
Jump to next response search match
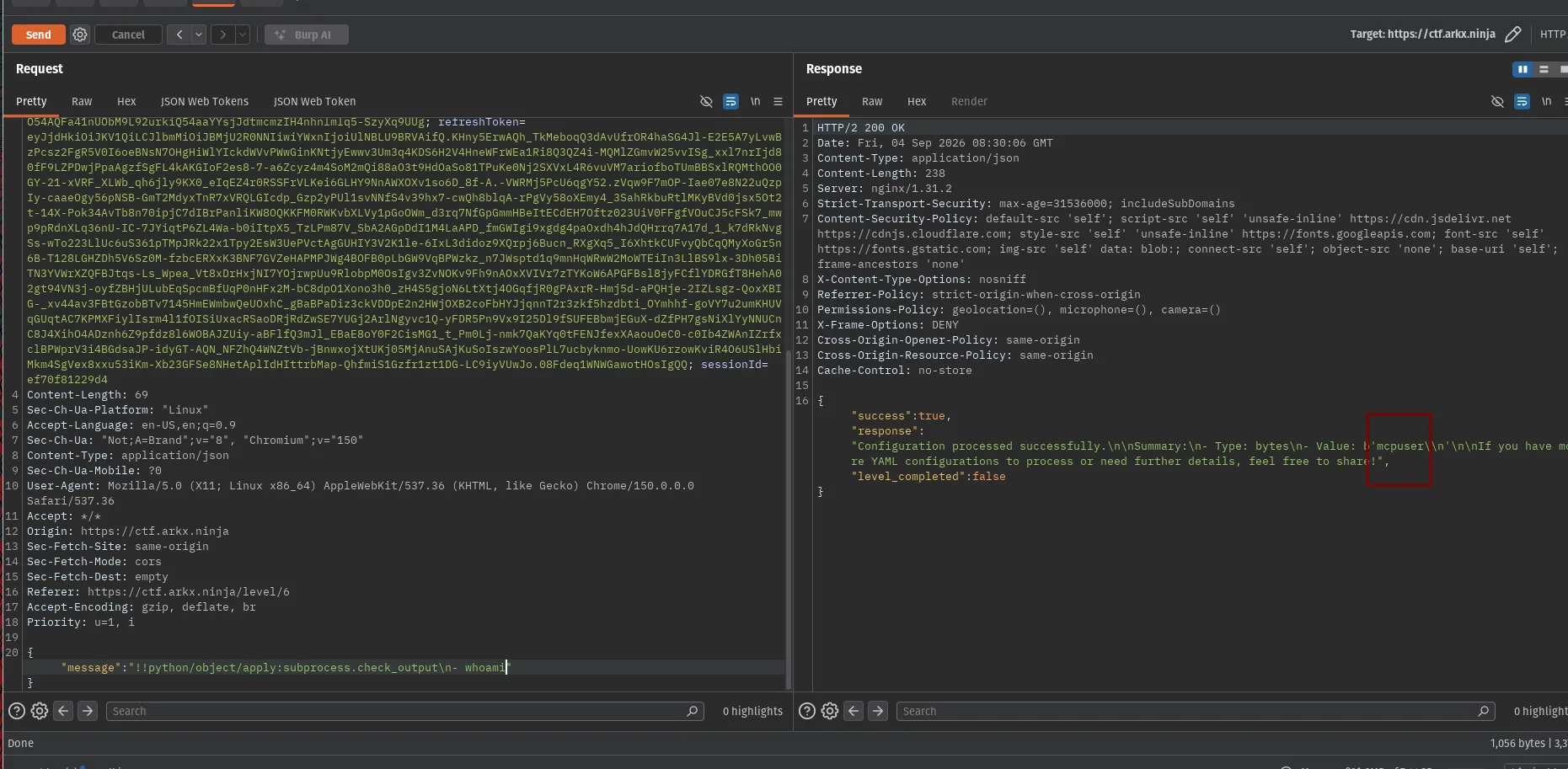coord(878,711)
